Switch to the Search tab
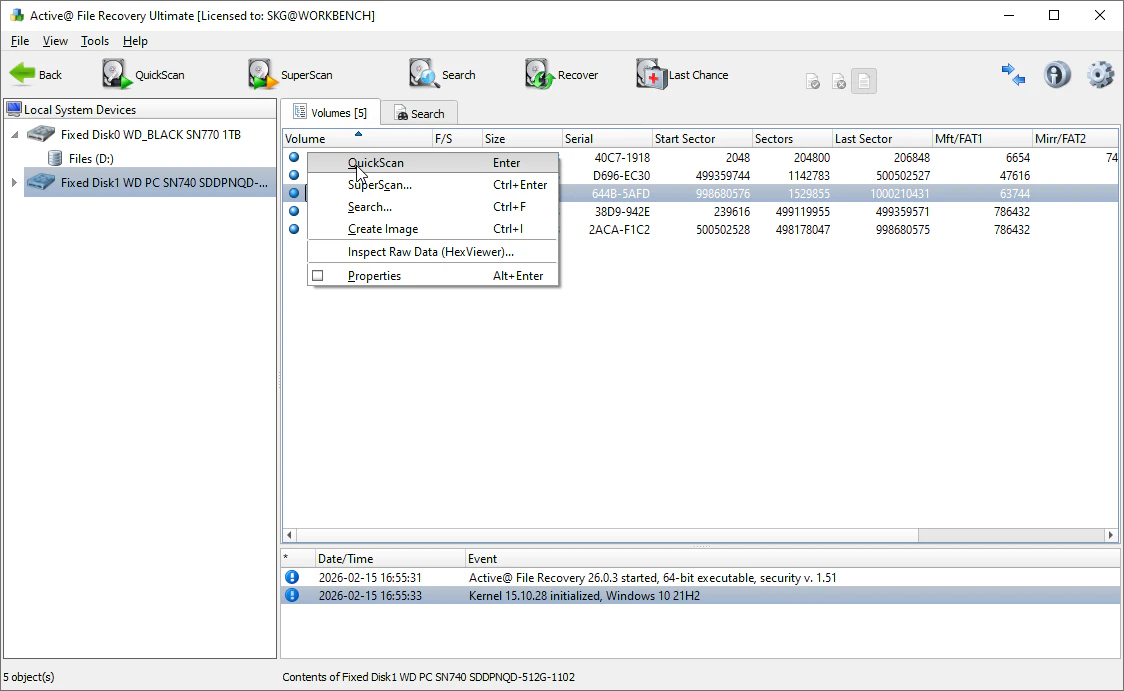1124x691 pixels. click(x=419, y=114)
